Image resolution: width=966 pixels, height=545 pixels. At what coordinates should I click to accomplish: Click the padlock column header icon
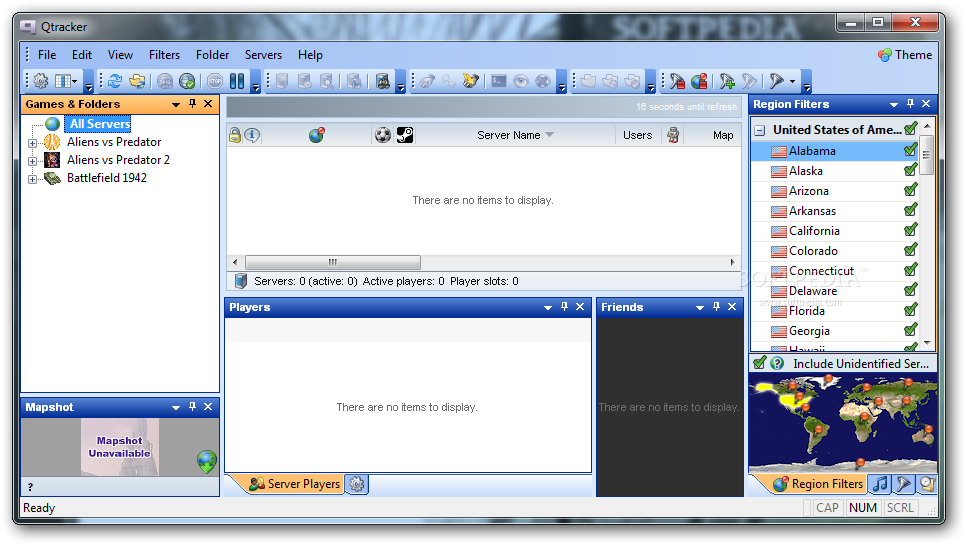point(235,135)
